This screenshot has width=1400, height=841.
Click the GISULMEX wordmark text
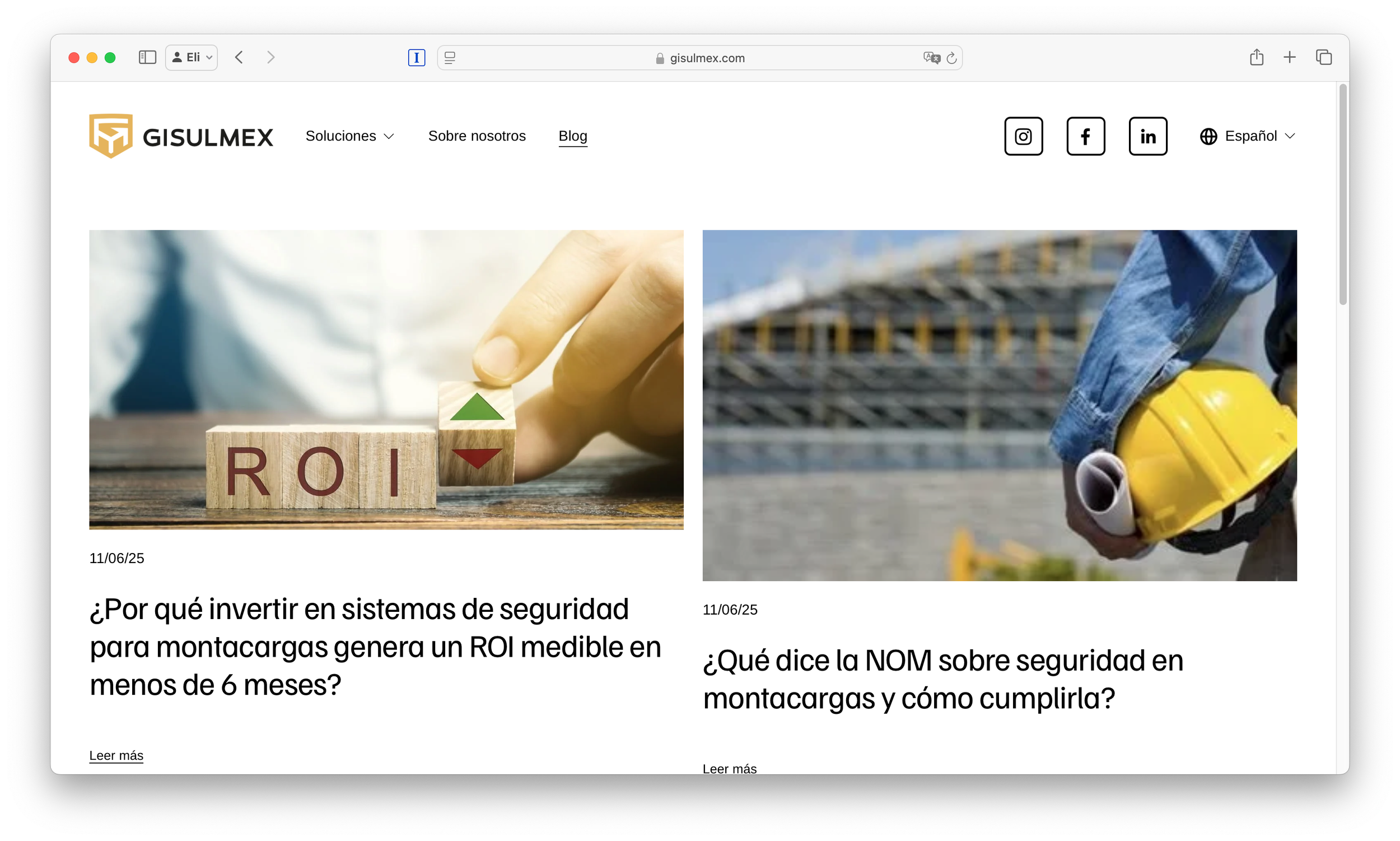[208, 138]
